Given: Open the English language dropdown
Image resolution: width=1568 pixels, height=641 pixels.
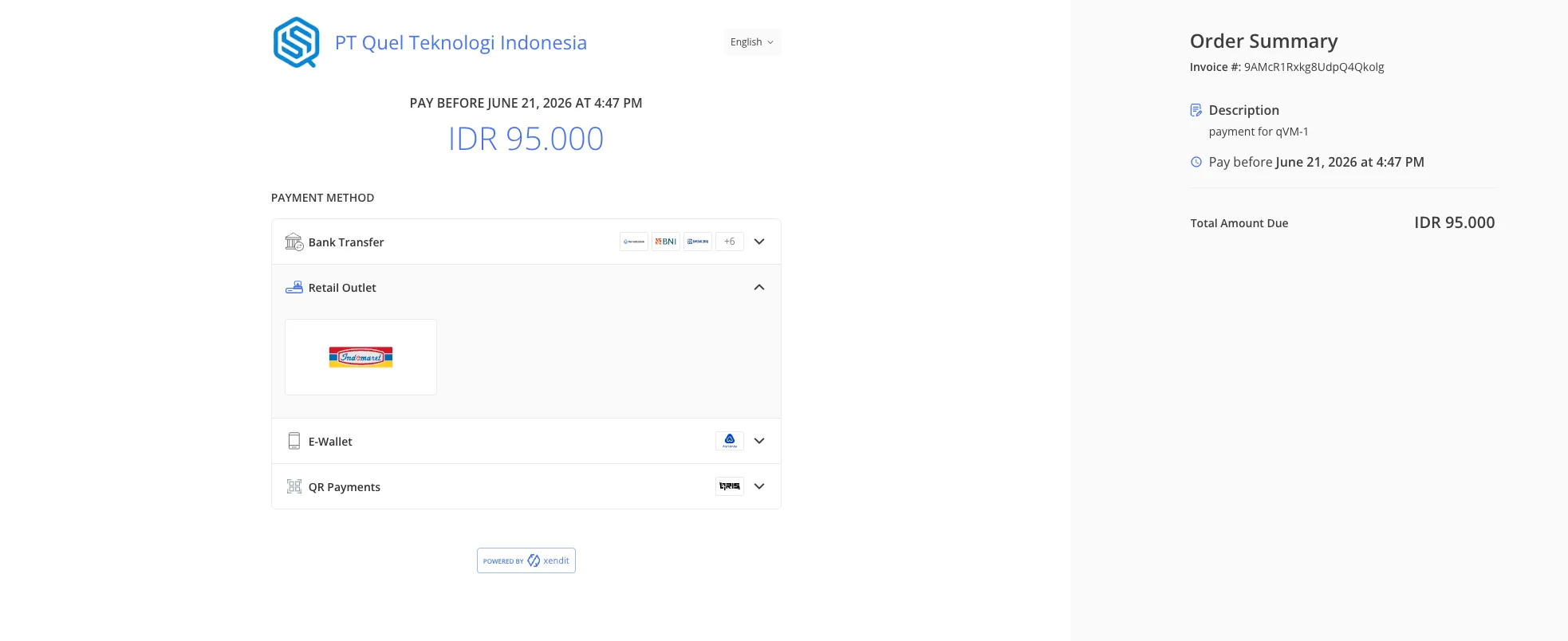Looking at the screenshot, I should 752,42.
